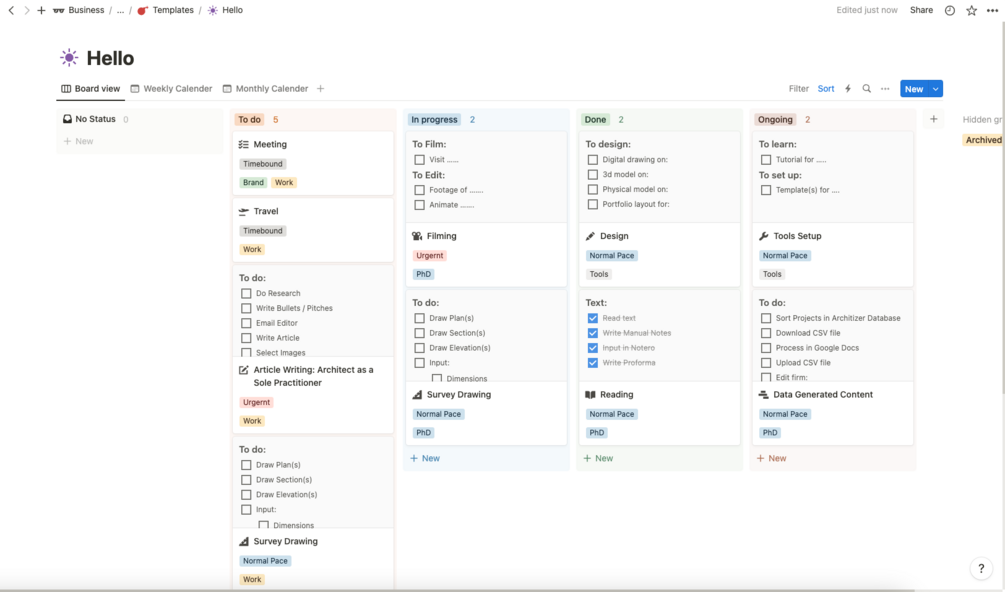Image resolution: width=1005 pixels, height=592 pixels.
Task: Click Meeting card checklist icon
Action: pos(244,145)
